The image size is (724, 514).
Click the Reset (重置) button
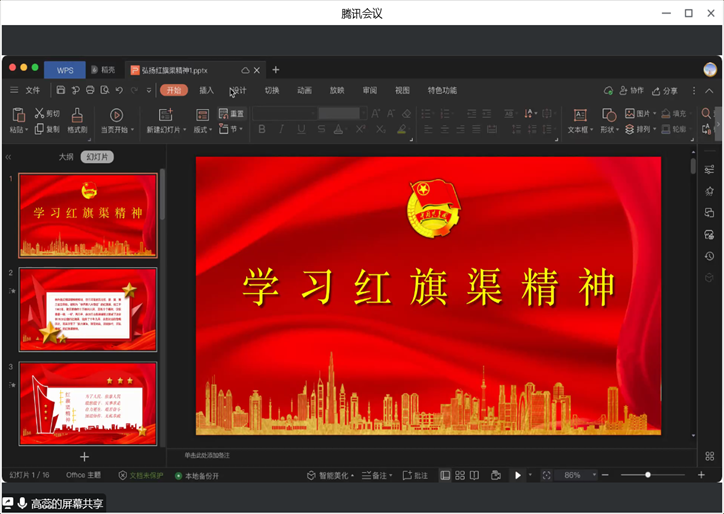(x=231, y=114)
